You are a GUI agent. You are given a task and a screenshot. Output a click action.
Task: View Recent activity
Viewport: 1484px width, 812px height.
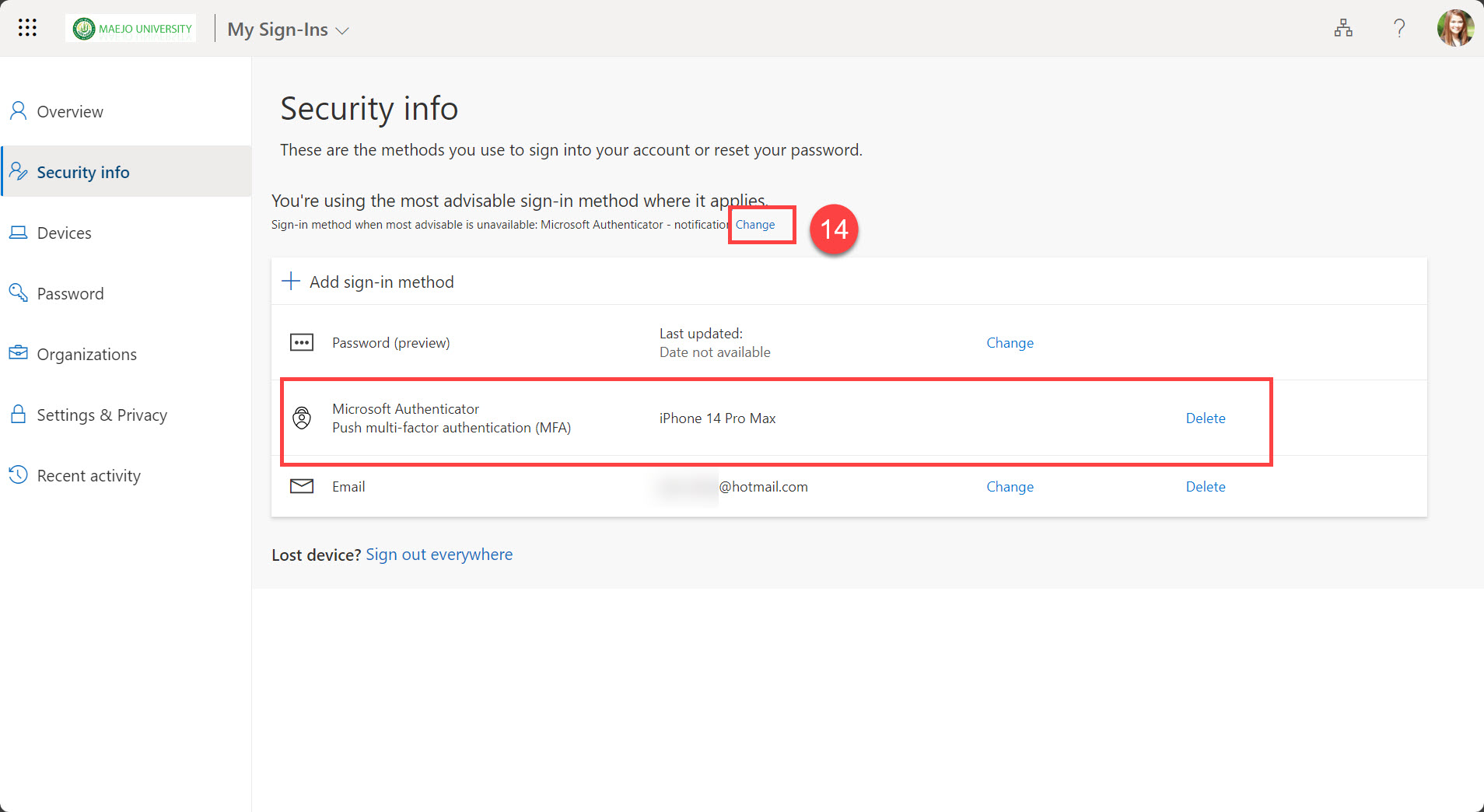[x=88, y=475]
